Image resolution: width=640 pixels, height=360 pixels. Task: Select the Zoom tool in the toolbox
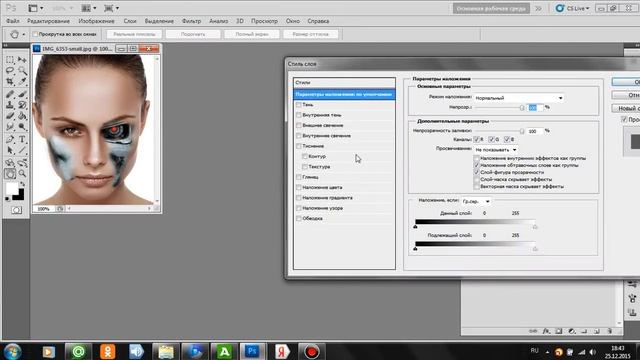point(22,174)
